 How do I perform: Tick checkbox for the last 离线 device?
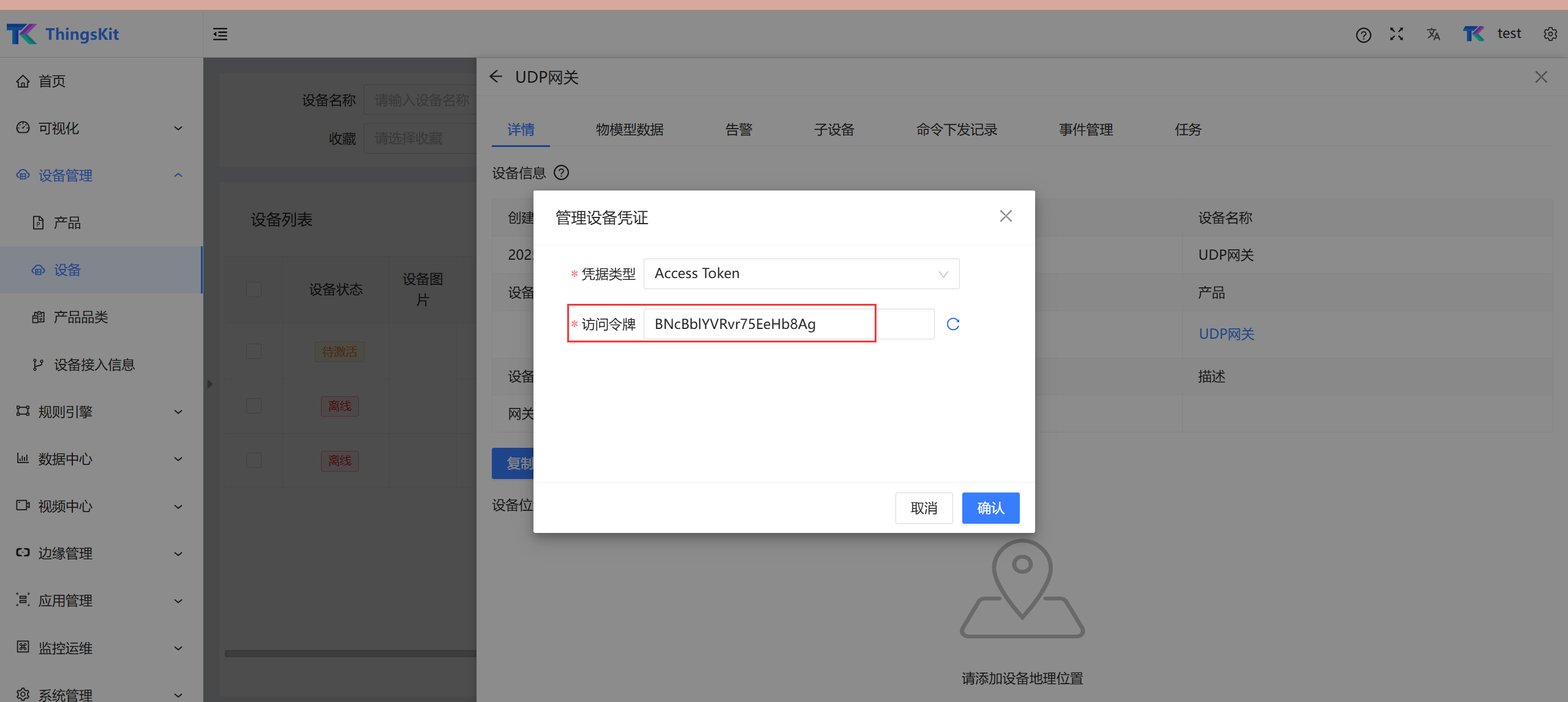click(254, 461)
